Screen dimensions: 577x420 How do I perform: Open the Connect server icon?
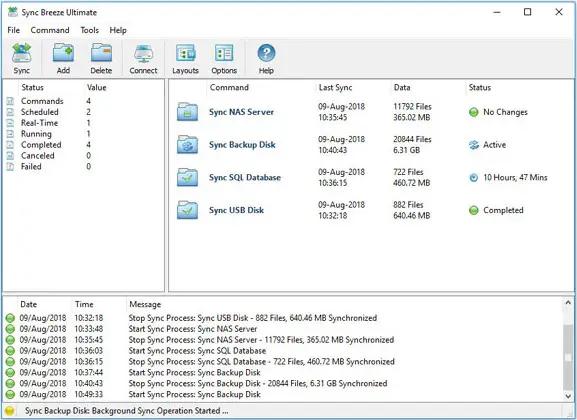(x=143, y=53)
